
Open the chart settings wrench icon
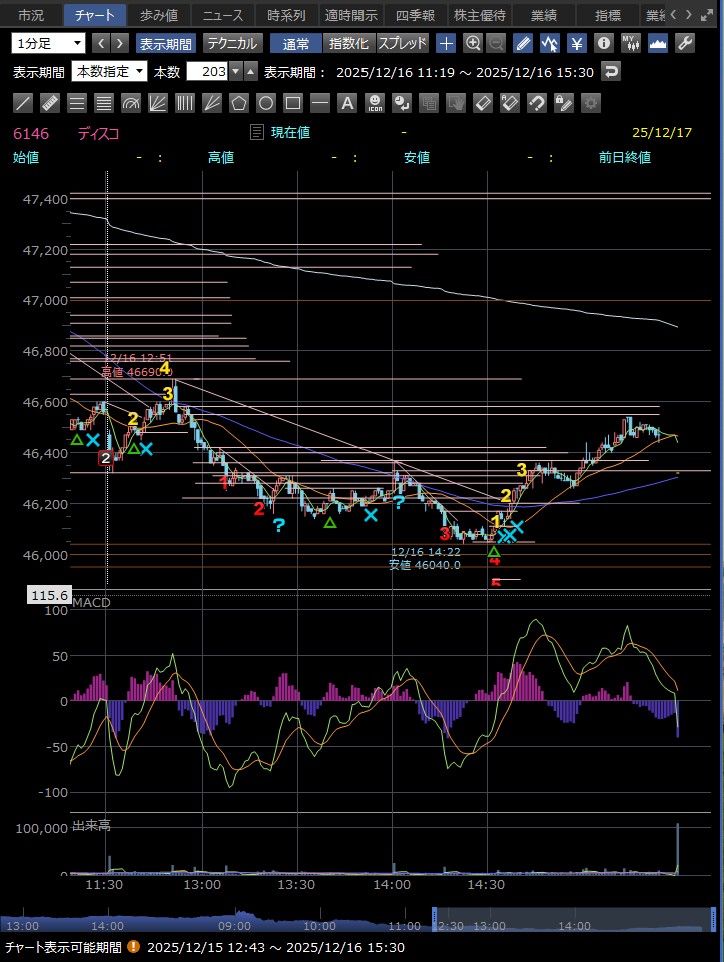pos(685,43)
